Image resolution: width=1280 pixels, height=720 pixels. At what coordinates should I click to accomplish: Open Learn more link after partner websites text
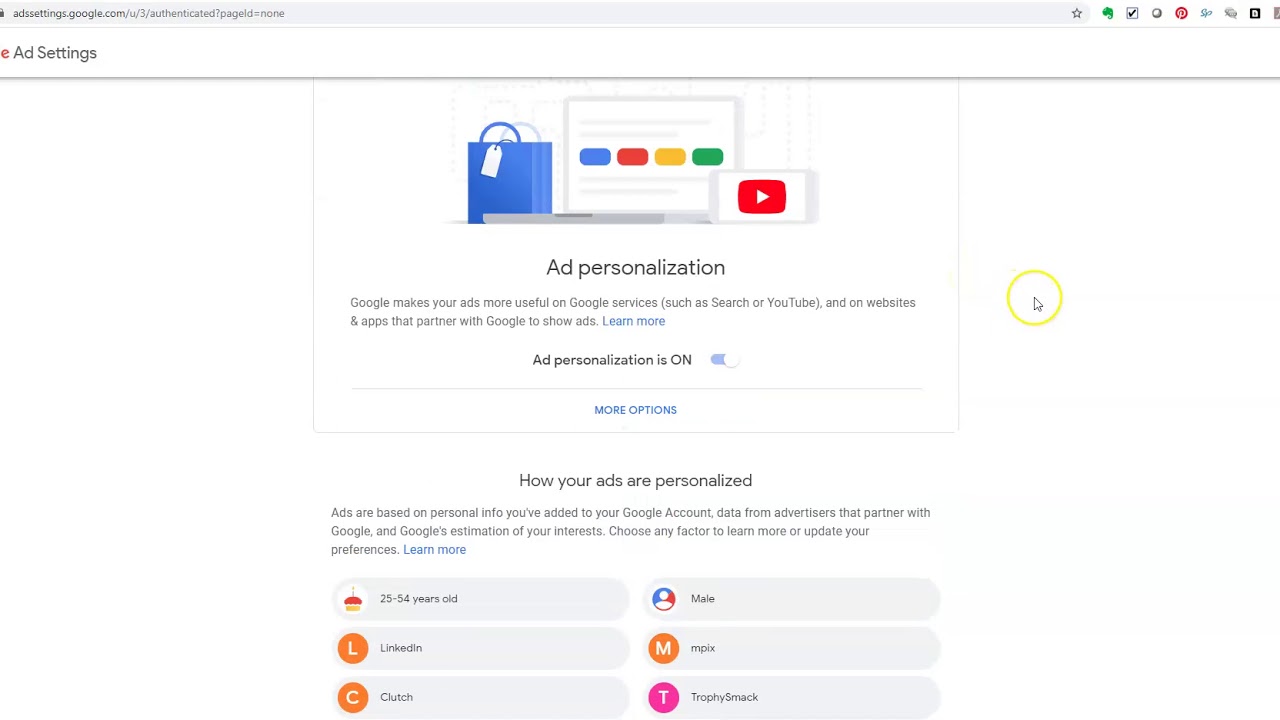[x=633, y=321]
